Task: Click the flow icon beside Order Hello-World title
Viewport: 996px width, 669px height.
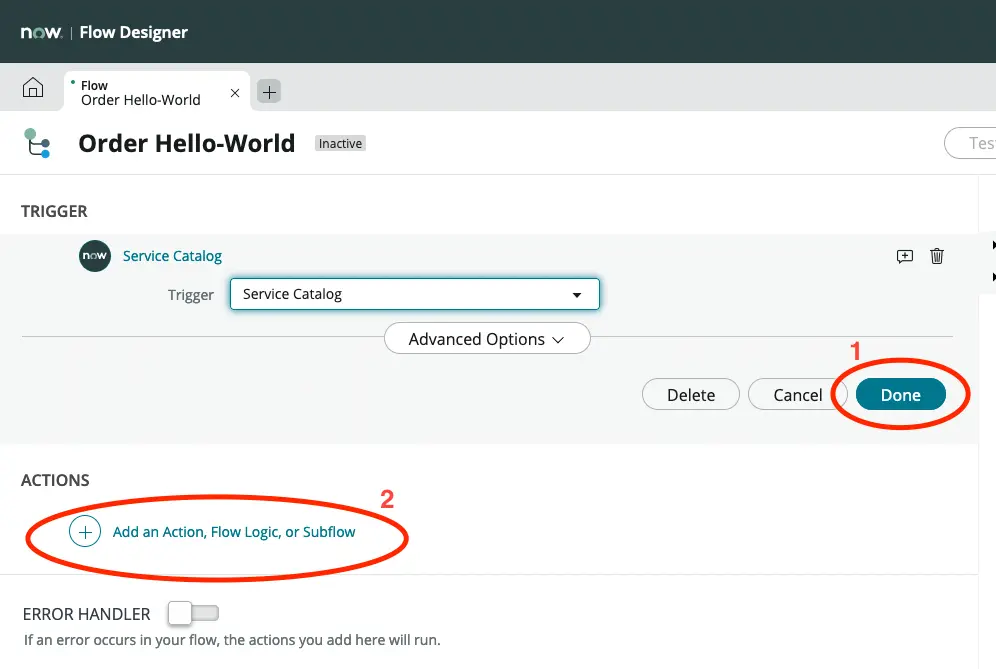Action: pos(37,144)
